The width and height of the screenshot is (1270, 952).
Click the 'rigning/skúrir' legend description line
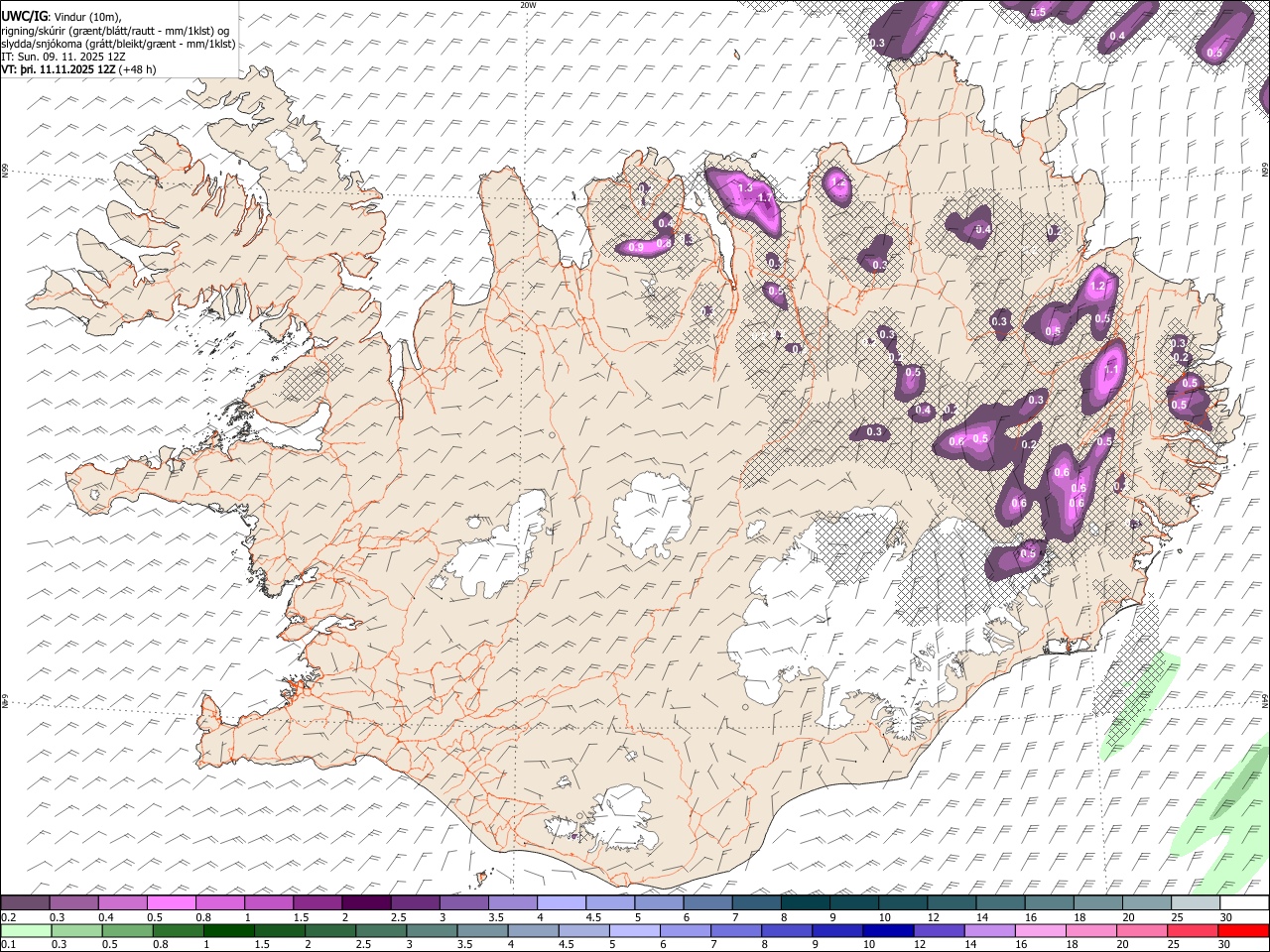pos(115,31)
